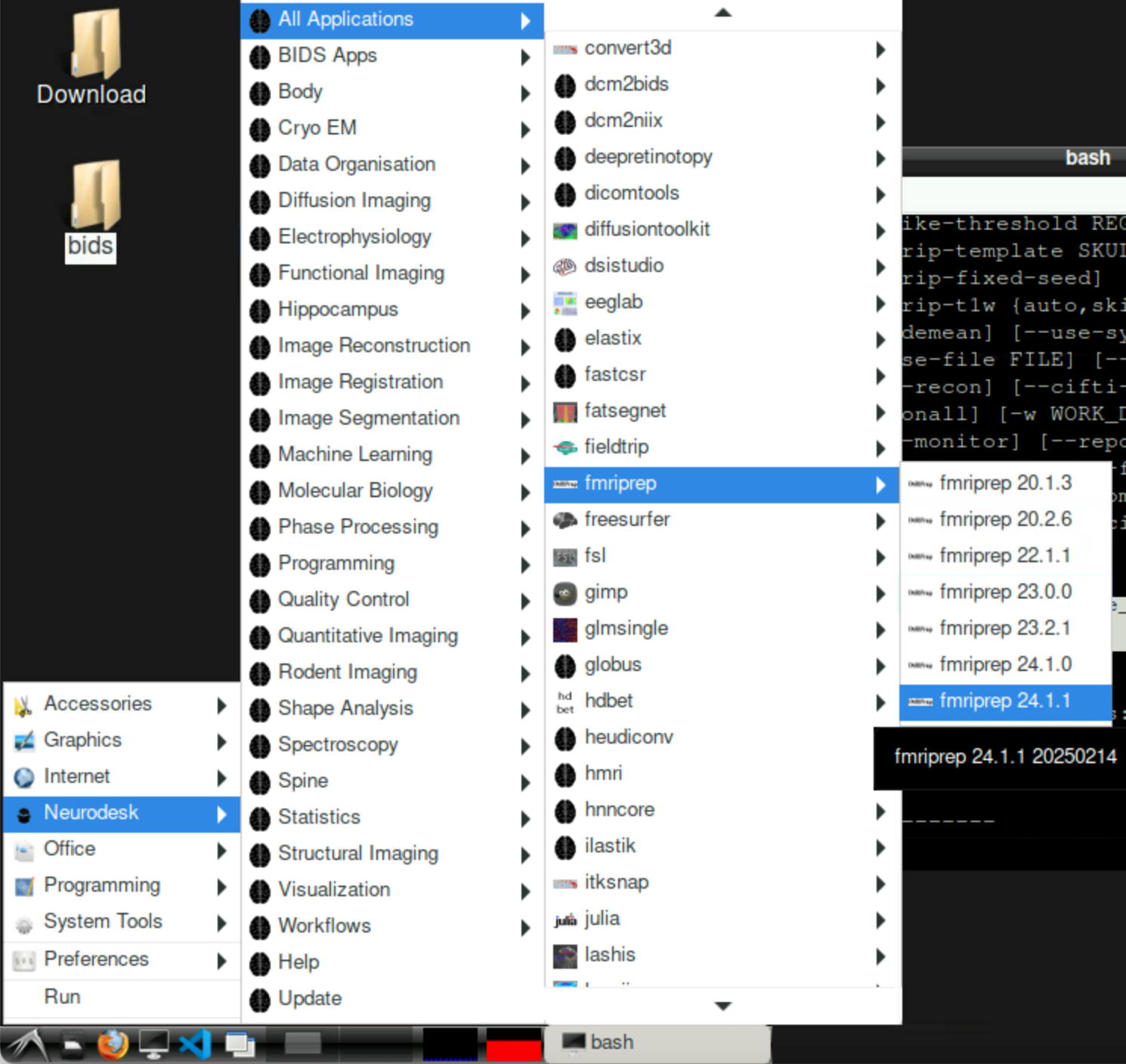Screen dimensions: 1126x1064
Task: Click the gimp icon
Action: [565, 593]
